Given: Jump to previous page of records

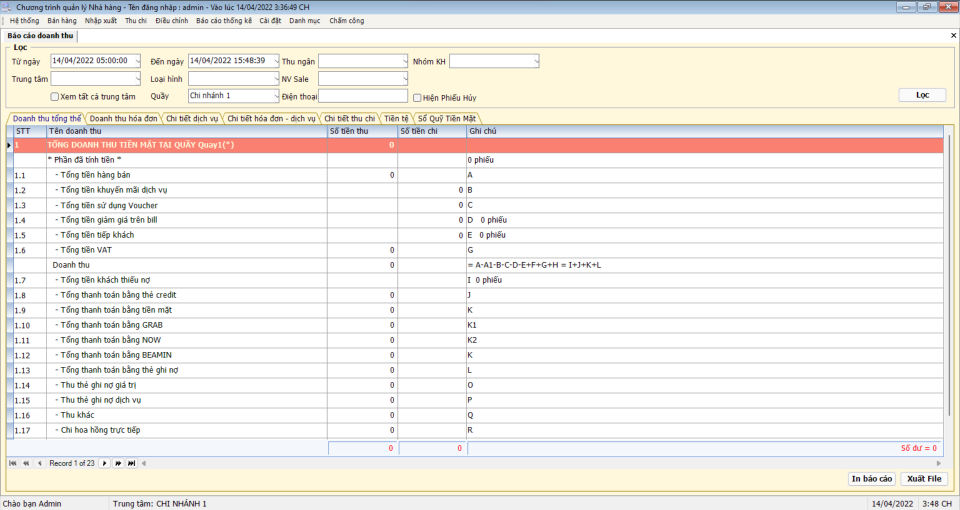Looking at the screenshot, I should point(26,463).
